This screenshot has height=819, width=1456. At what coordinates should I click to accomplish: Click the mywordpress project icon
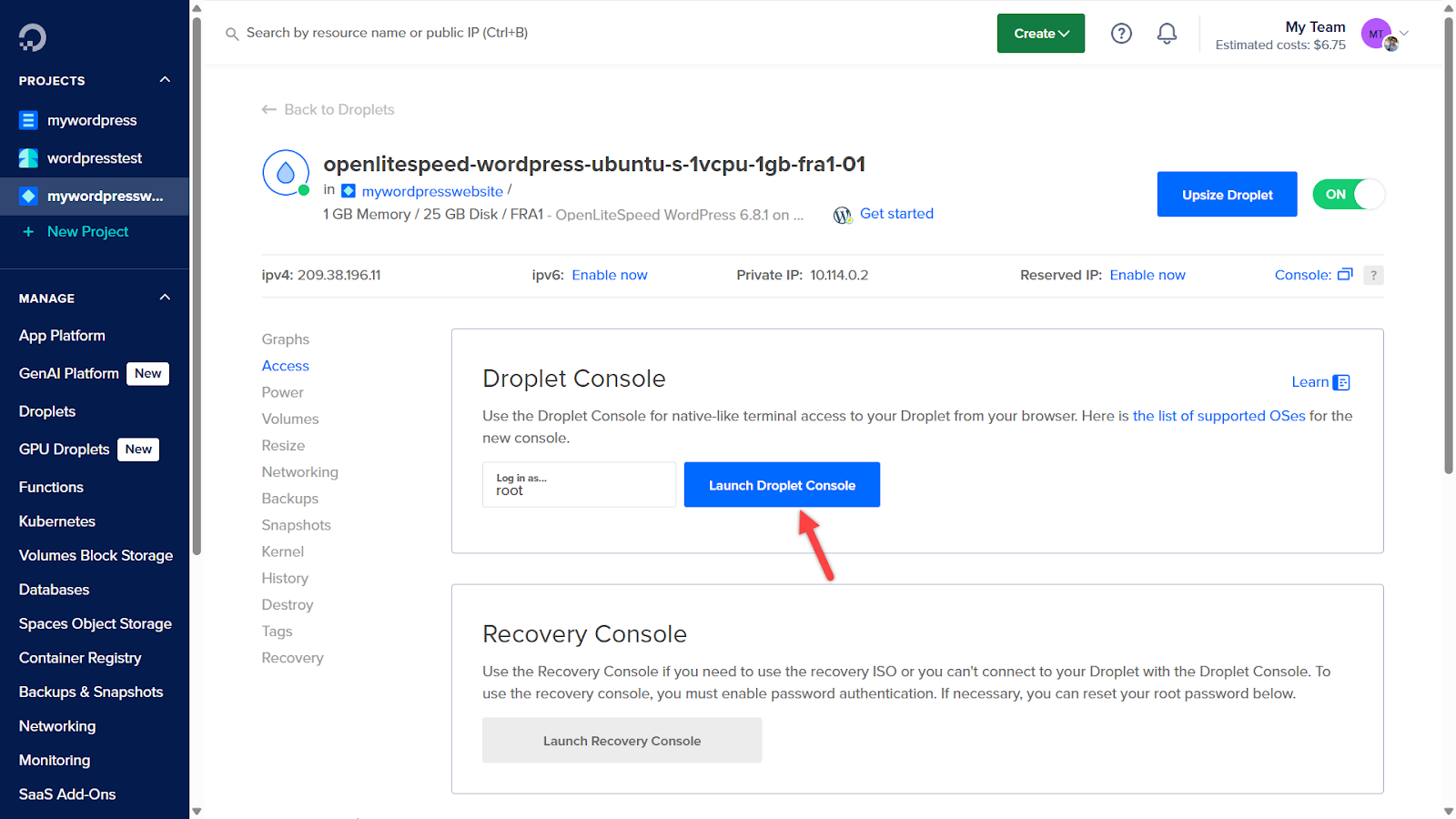point(28,120)
